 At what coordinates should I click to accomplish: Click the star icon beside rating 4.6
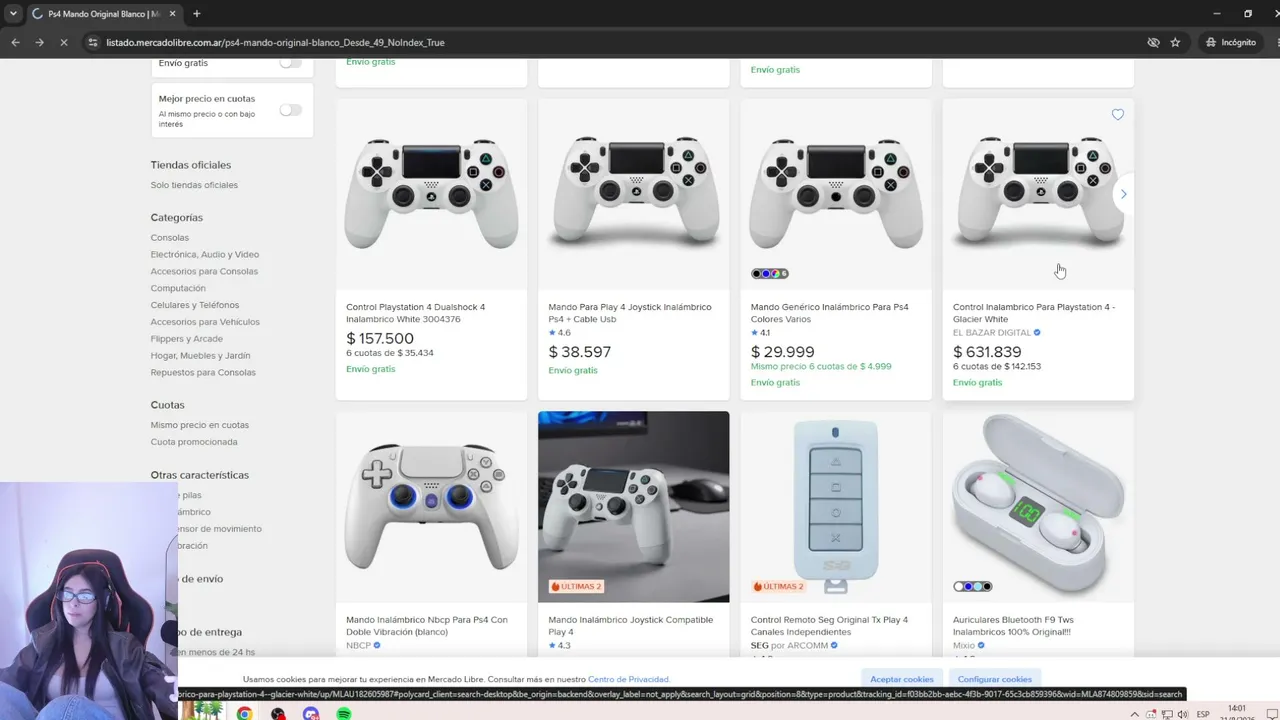click(552, 333)
